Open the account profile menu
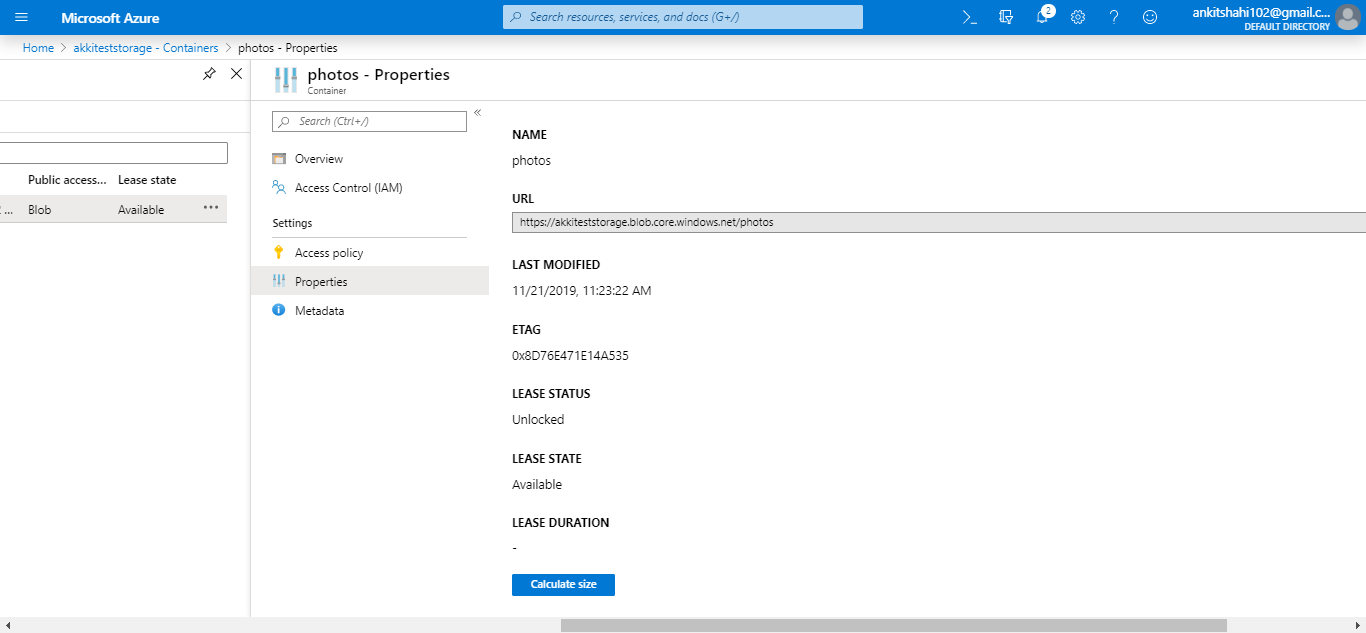Screen dimensions: 1366x633 [1347, 18]
